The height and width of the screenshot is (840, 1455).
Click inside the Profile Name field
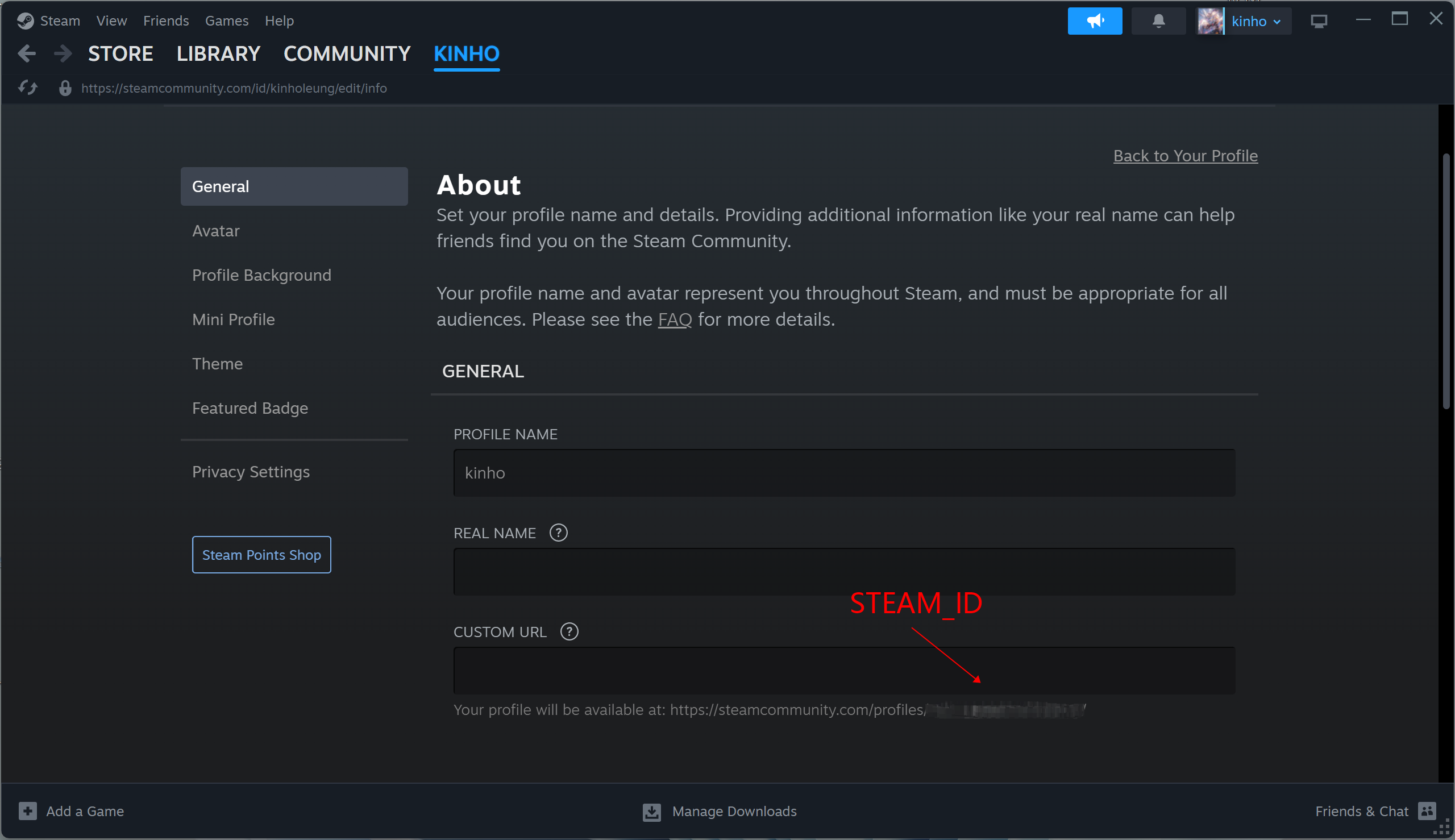pyautogui.click(x=843, y=473)
